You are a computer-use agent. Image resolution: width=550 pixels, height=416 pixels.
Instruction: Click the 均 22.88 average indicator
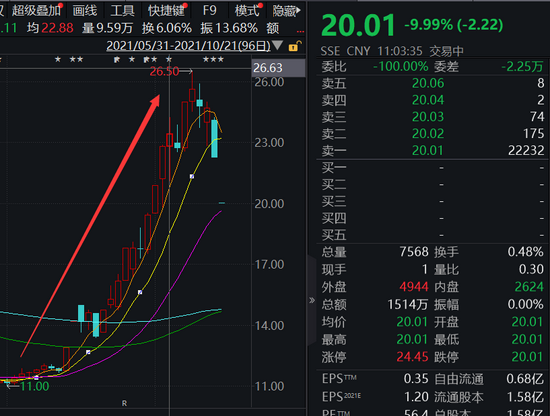click(x=50, y=28)
